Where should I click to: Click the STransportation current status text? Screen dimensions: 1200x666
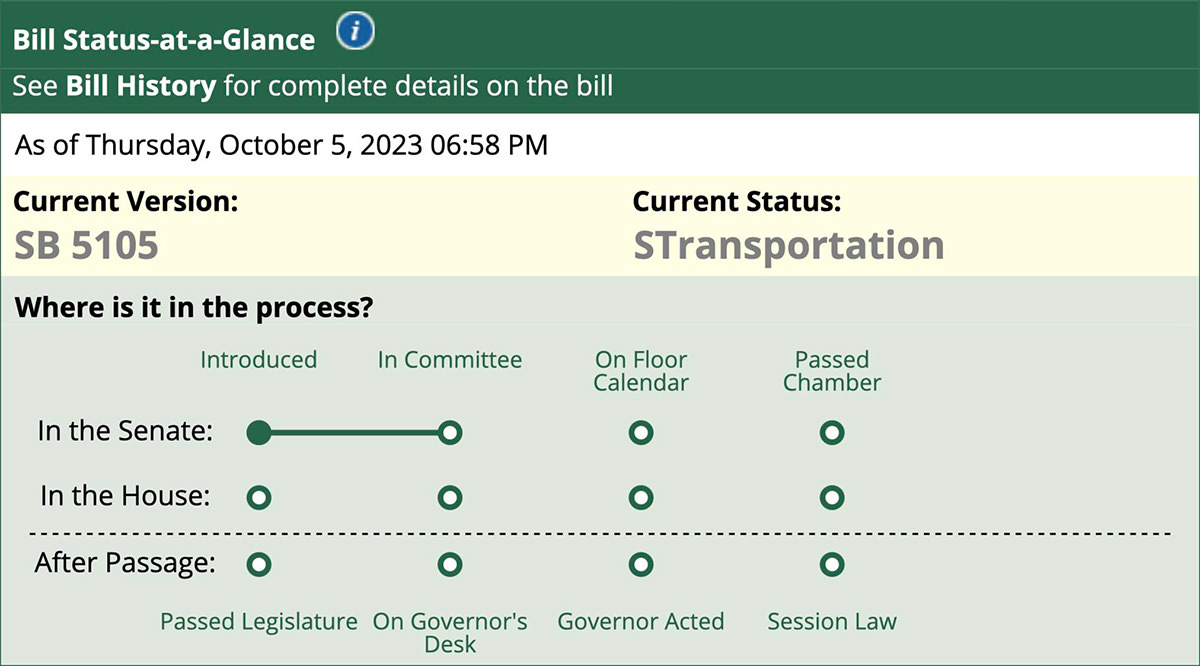coord(789,246)
